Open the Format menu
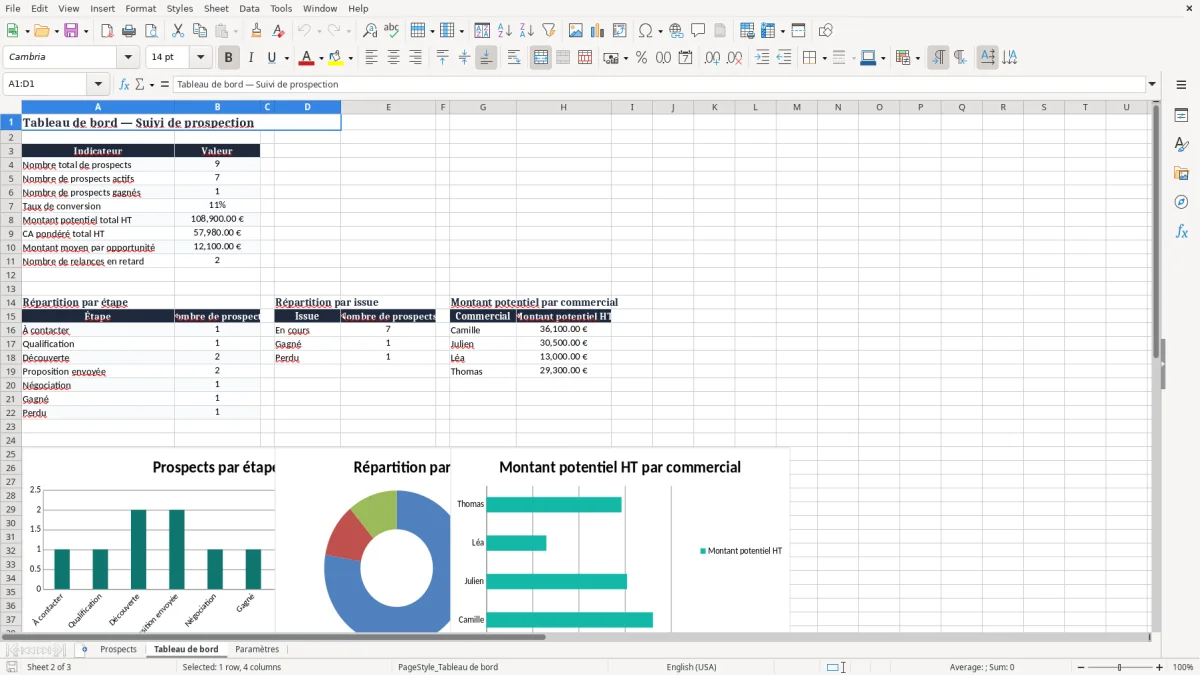The width and height of the screenshot is (1200, 675). (x=140, y=8)
